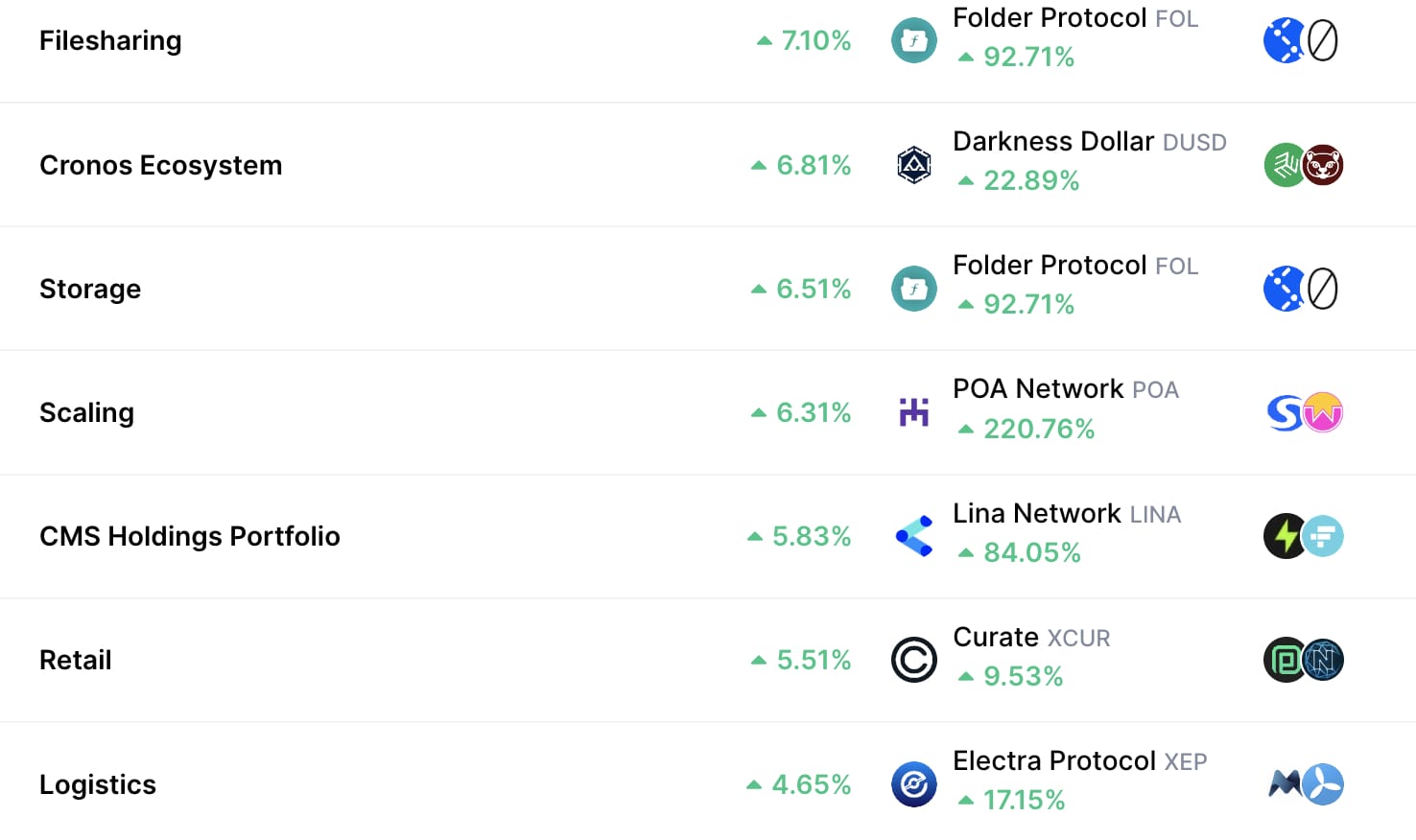The width and height of the screenshot is (1416, 840).
Task: Click the POA Network coin icon
Action: [x=913, y=412]
